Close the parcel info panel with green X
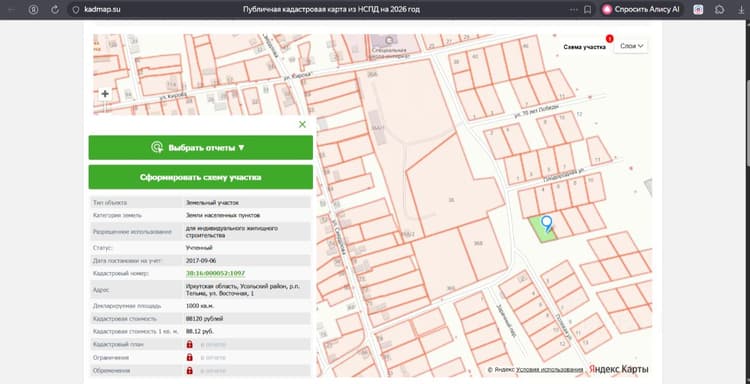Screen dimensions: 750x384 [x=302, y=124]
